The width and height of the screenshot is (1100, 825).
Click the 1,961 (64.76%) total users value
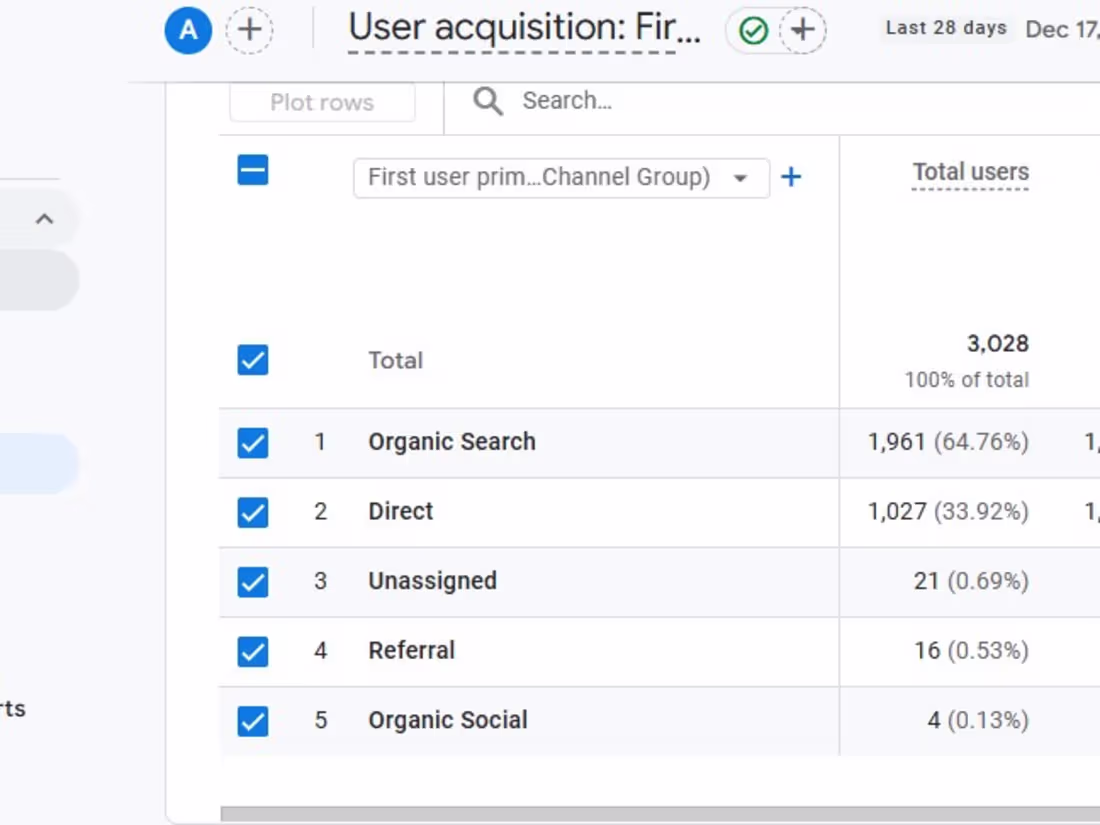coord(948,442)
